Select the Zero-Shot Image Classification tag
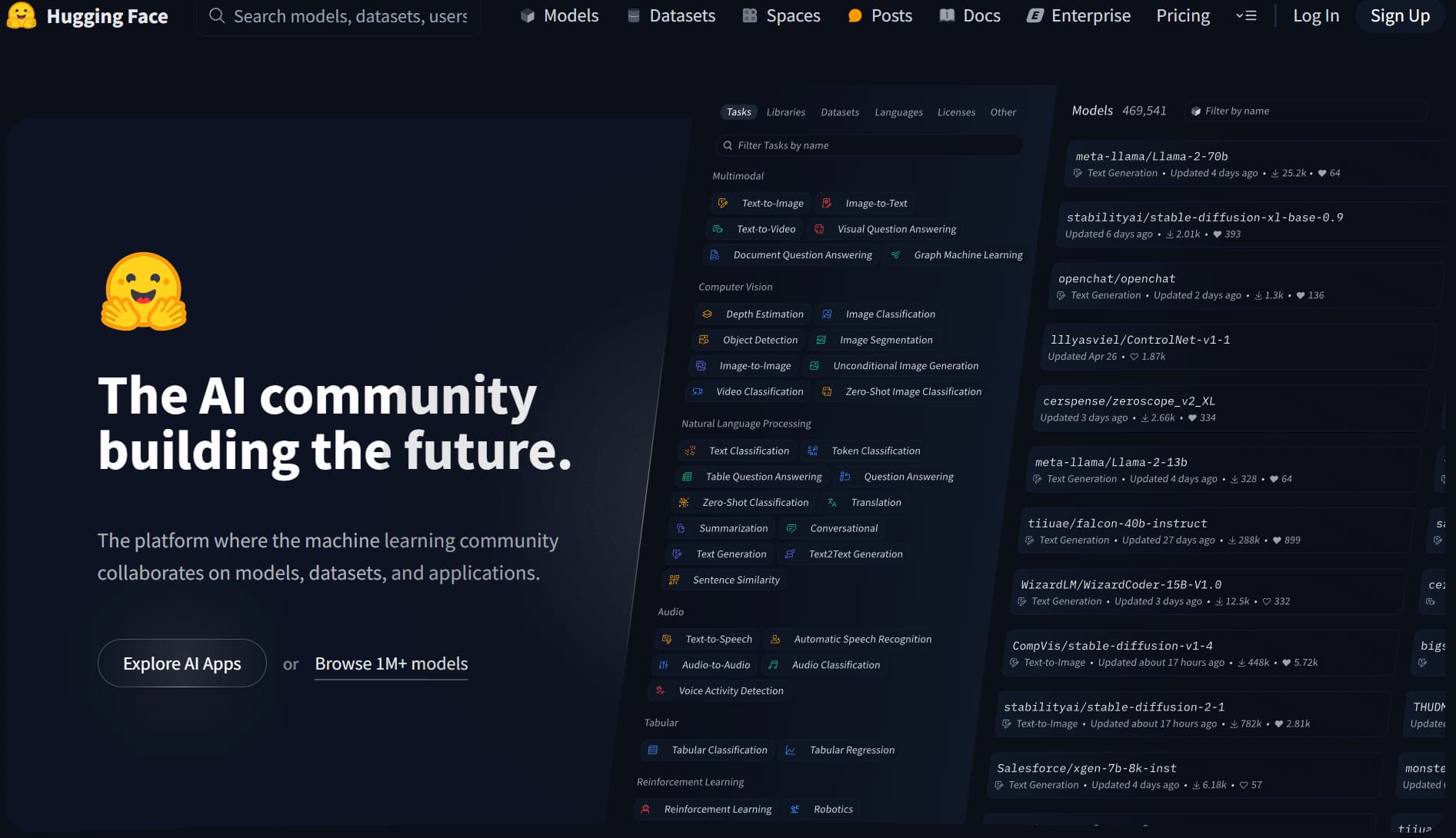This screenshot has height=838, width=1456. pos(902,391)
